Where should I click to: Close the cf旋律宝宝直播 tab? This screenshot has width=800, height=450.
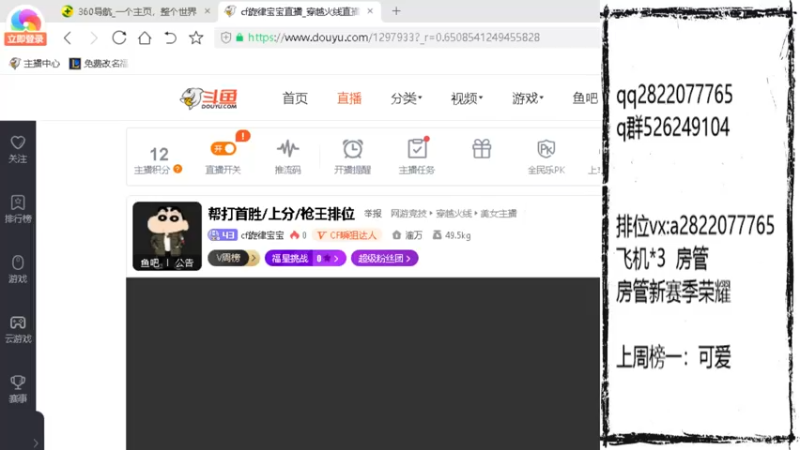[x=370, y=11]
